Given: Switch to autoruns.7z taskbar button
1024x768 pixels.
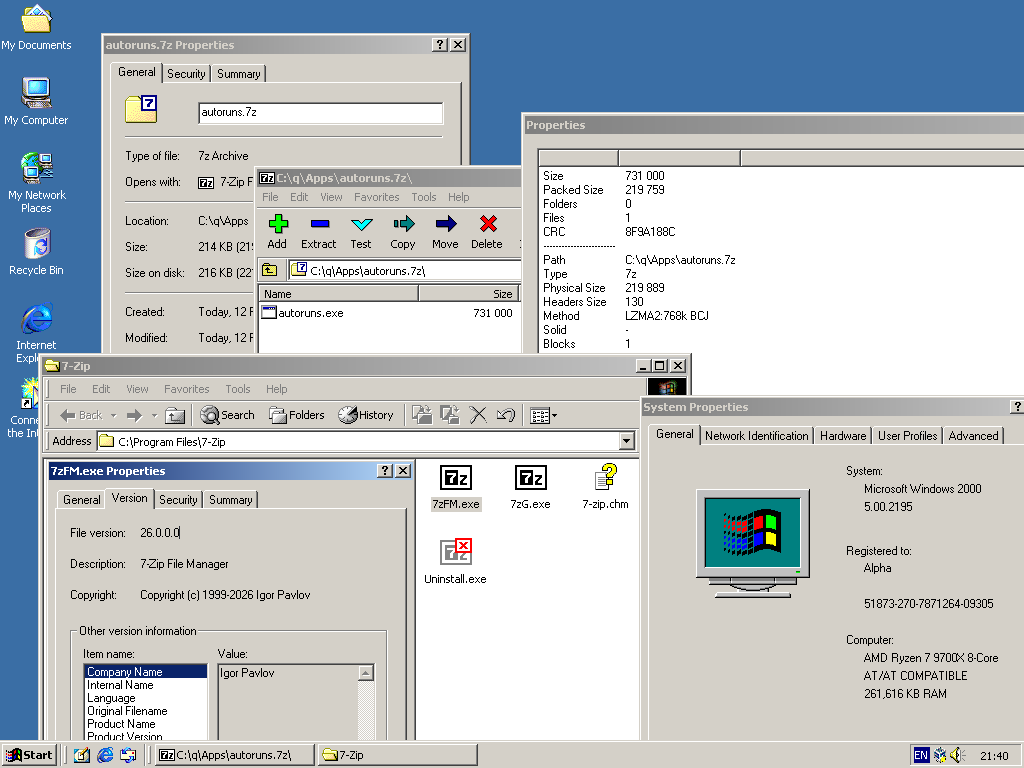Looking at the screenshot, I should click(x=234, y=755).
